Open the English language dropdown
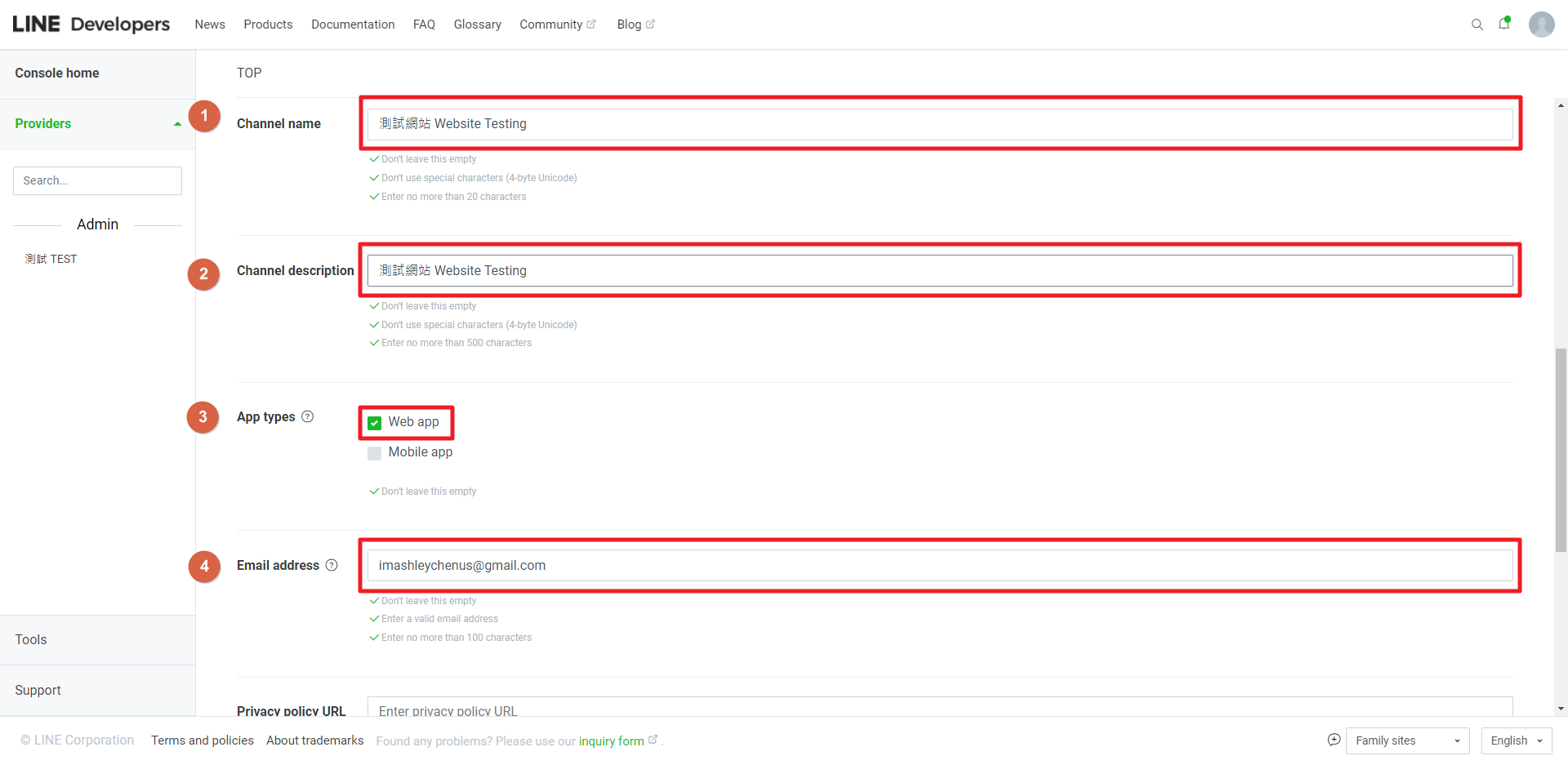1568x765 pixels. point(1516,741)
